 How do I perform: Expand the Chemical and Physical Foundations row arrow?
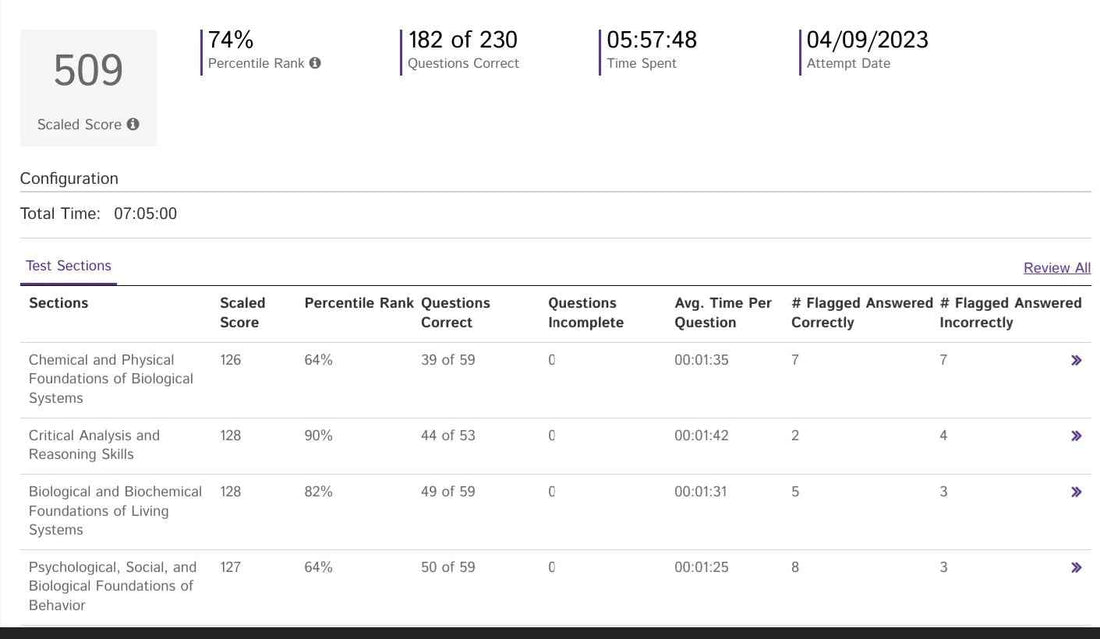[x=1076, y=360]
